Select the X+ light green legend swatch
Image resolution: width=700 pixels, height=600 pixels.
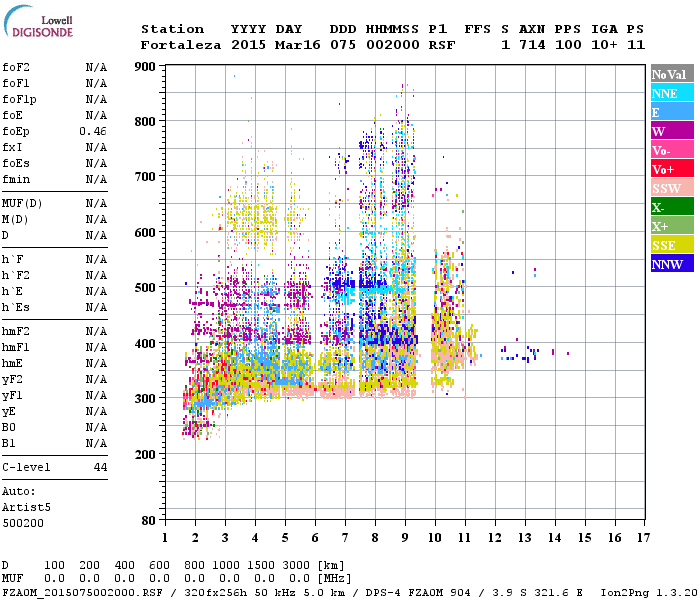click(672, 226)
